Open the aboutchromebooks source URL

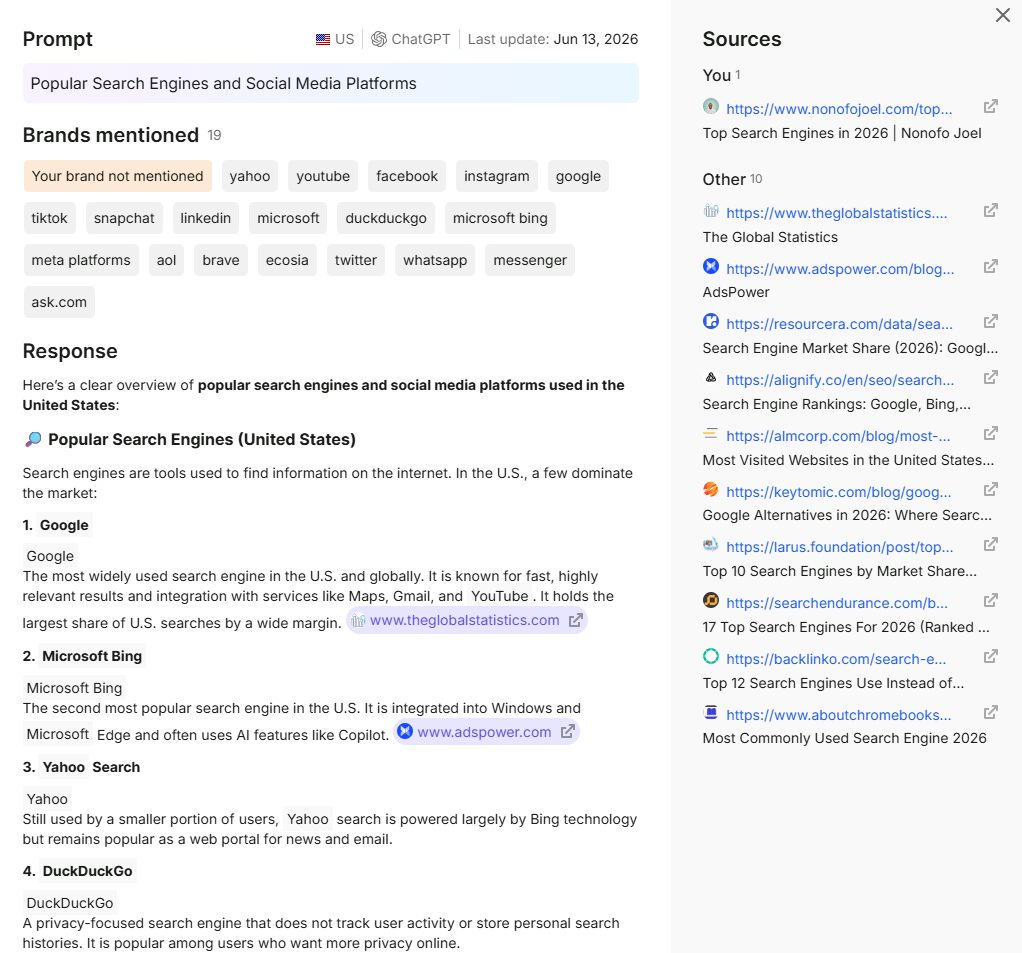839,715
